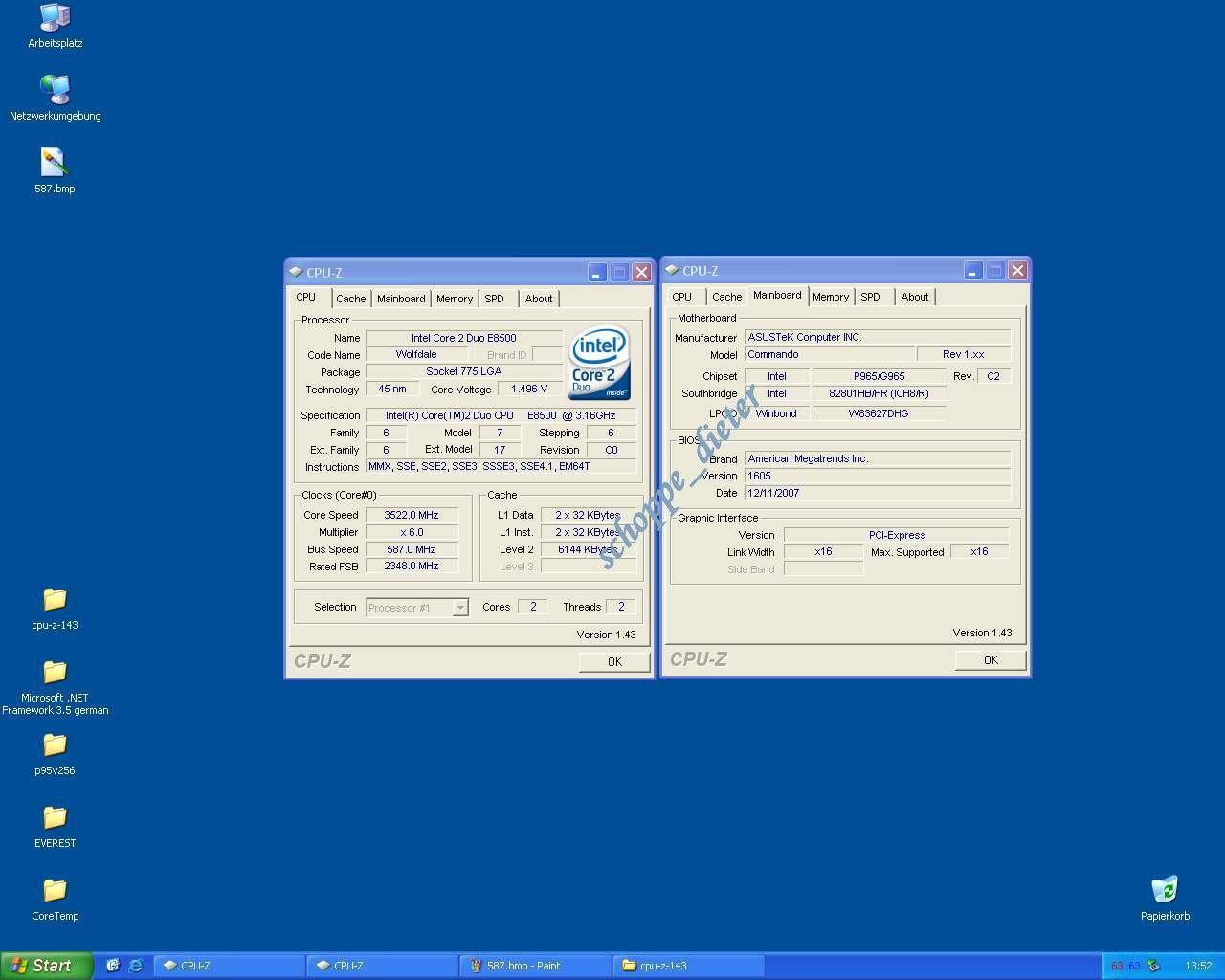Open Arbeitsplatz desktop icon
This screenshot has height=980, width=1225.
click(x=55, y=26)
